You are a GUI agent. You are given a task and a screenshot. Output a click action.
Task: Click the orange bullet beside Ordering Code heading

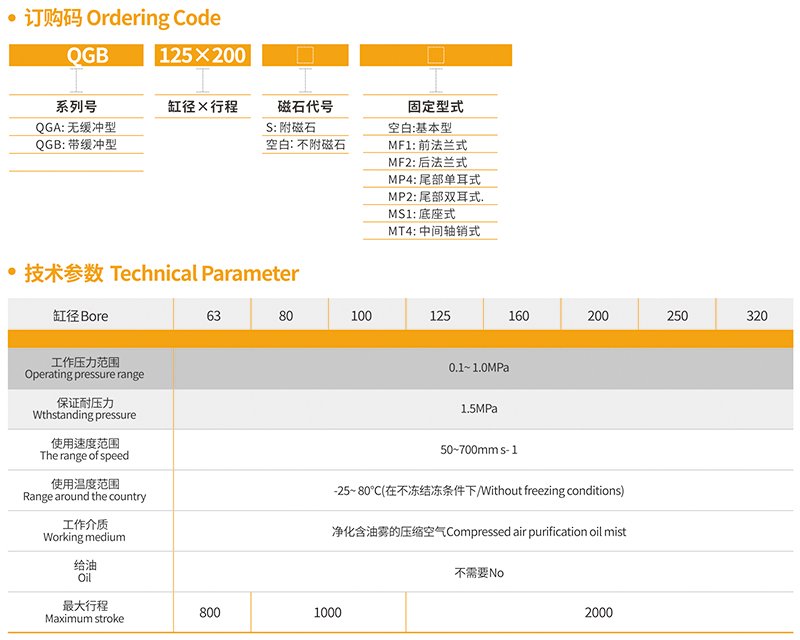(12, 18)
